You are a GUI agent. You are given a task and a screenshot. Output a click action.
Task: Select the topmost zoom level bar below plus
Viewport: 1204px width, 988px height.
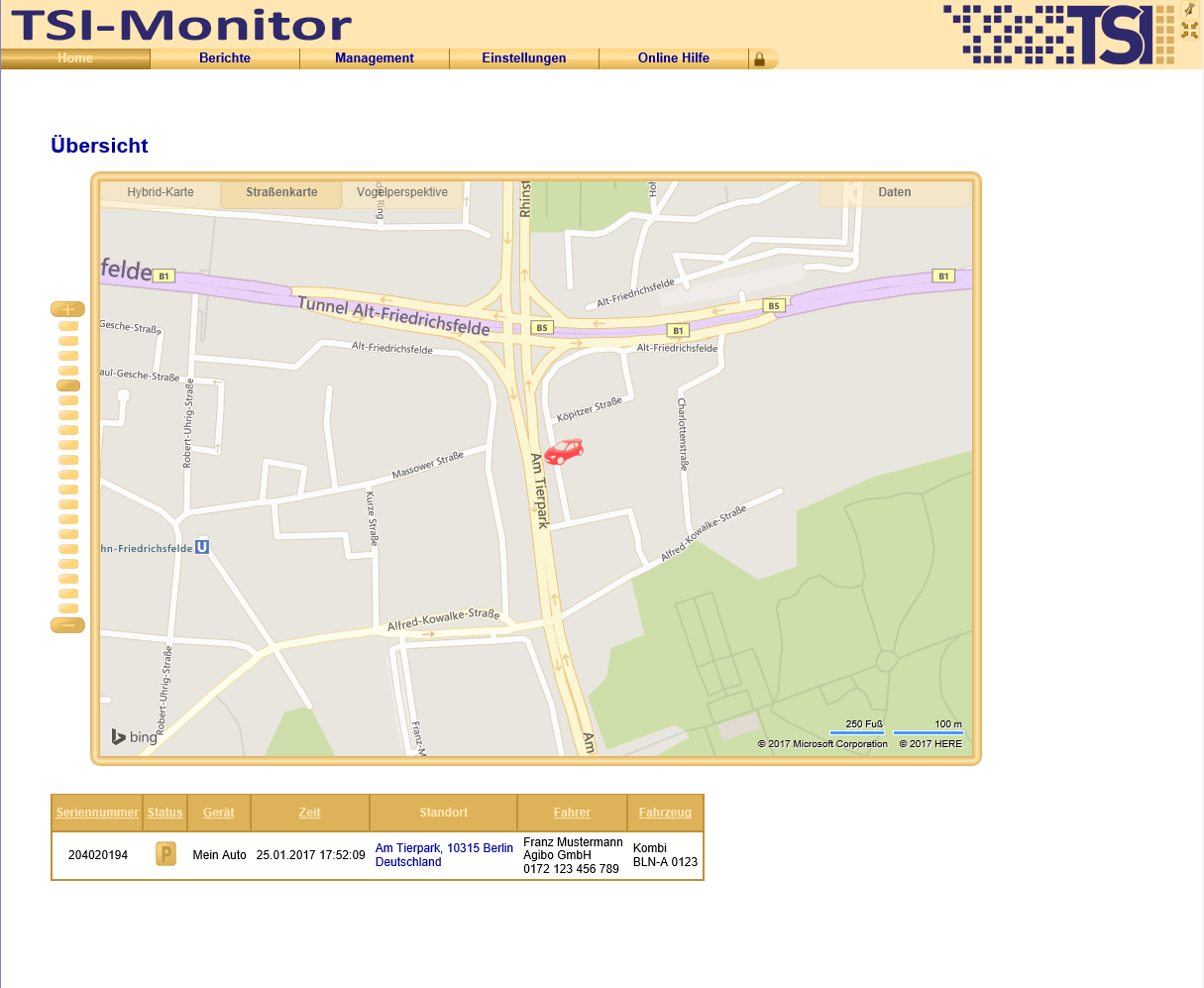click(68, 326)
